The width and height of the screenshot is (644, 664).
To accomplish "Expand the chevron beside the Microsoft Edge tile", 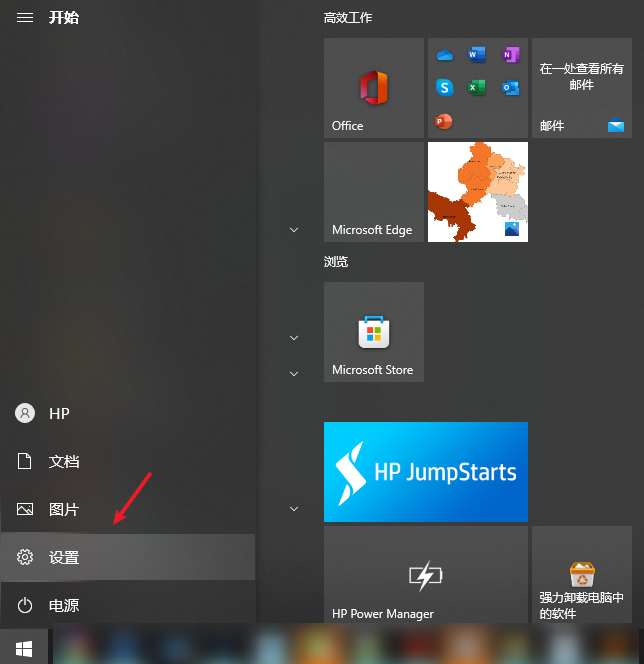I will [x=294, y=230].
